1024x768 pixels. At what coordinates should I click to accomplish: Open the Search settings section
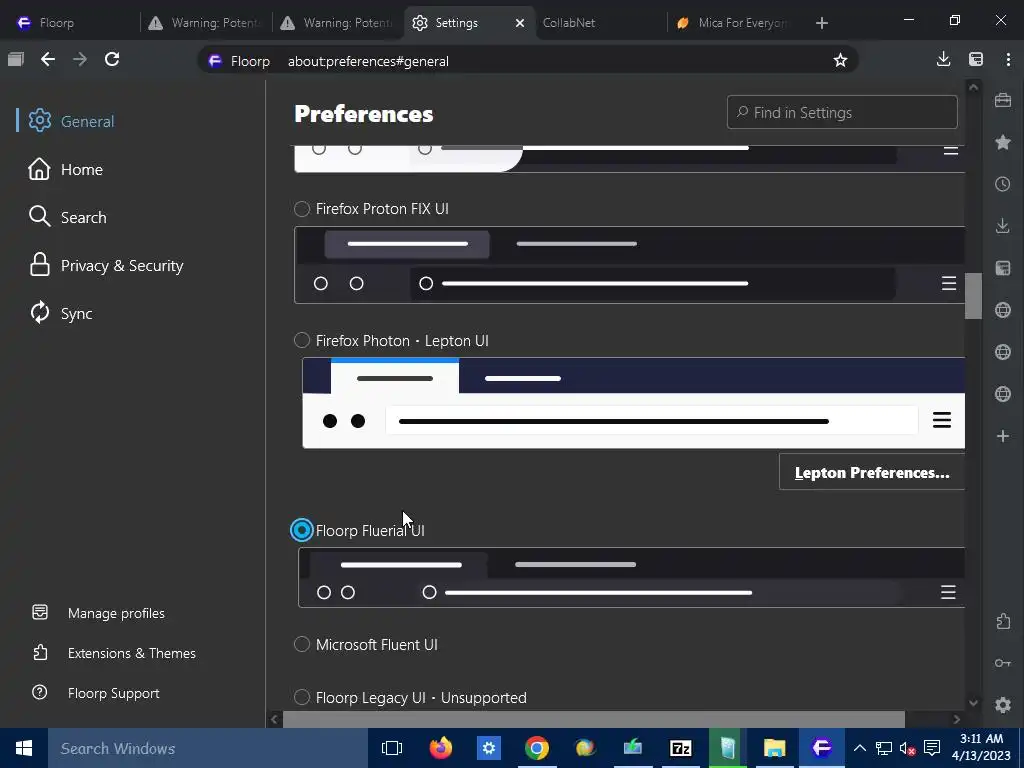pos(67,217)
